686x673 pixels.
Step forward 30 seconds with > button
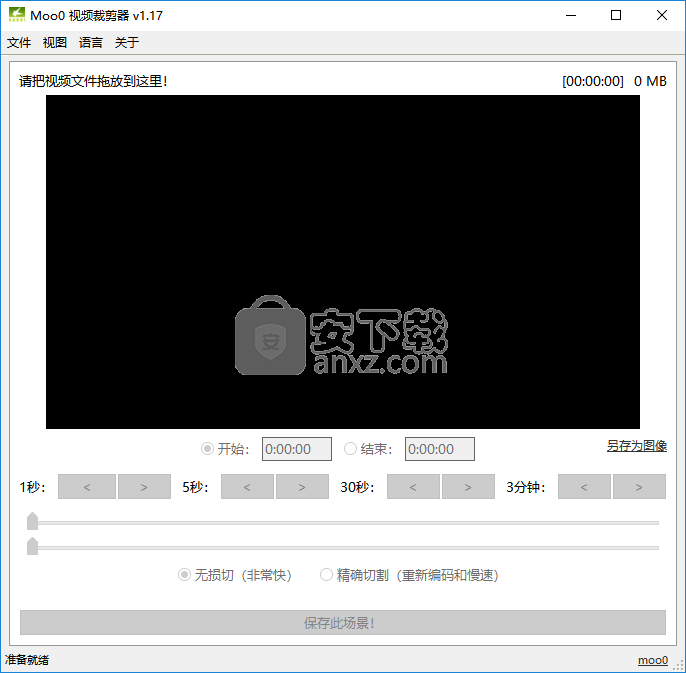pyautogui.click(x=468, y=487)
